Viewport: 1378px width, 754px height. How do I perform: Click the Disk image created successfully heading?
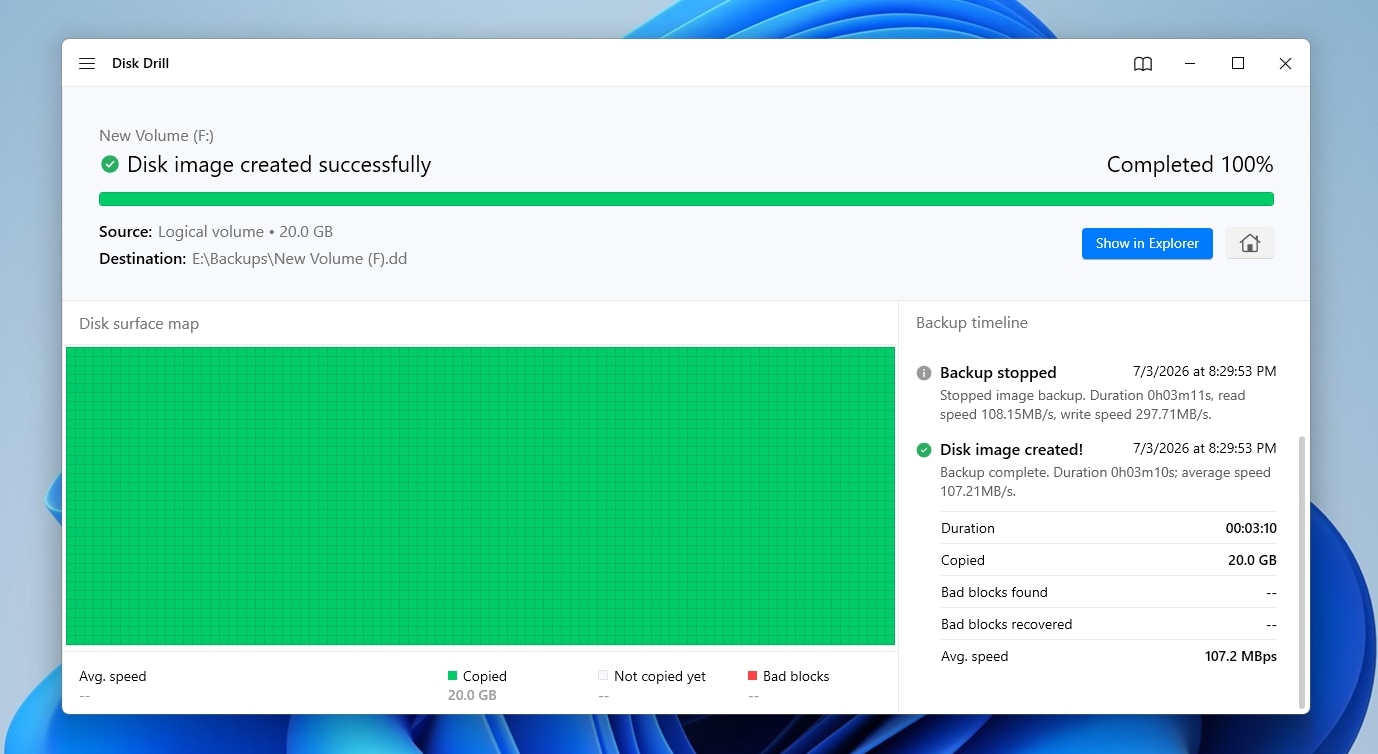pyautogui.click(x=279, y=164)
